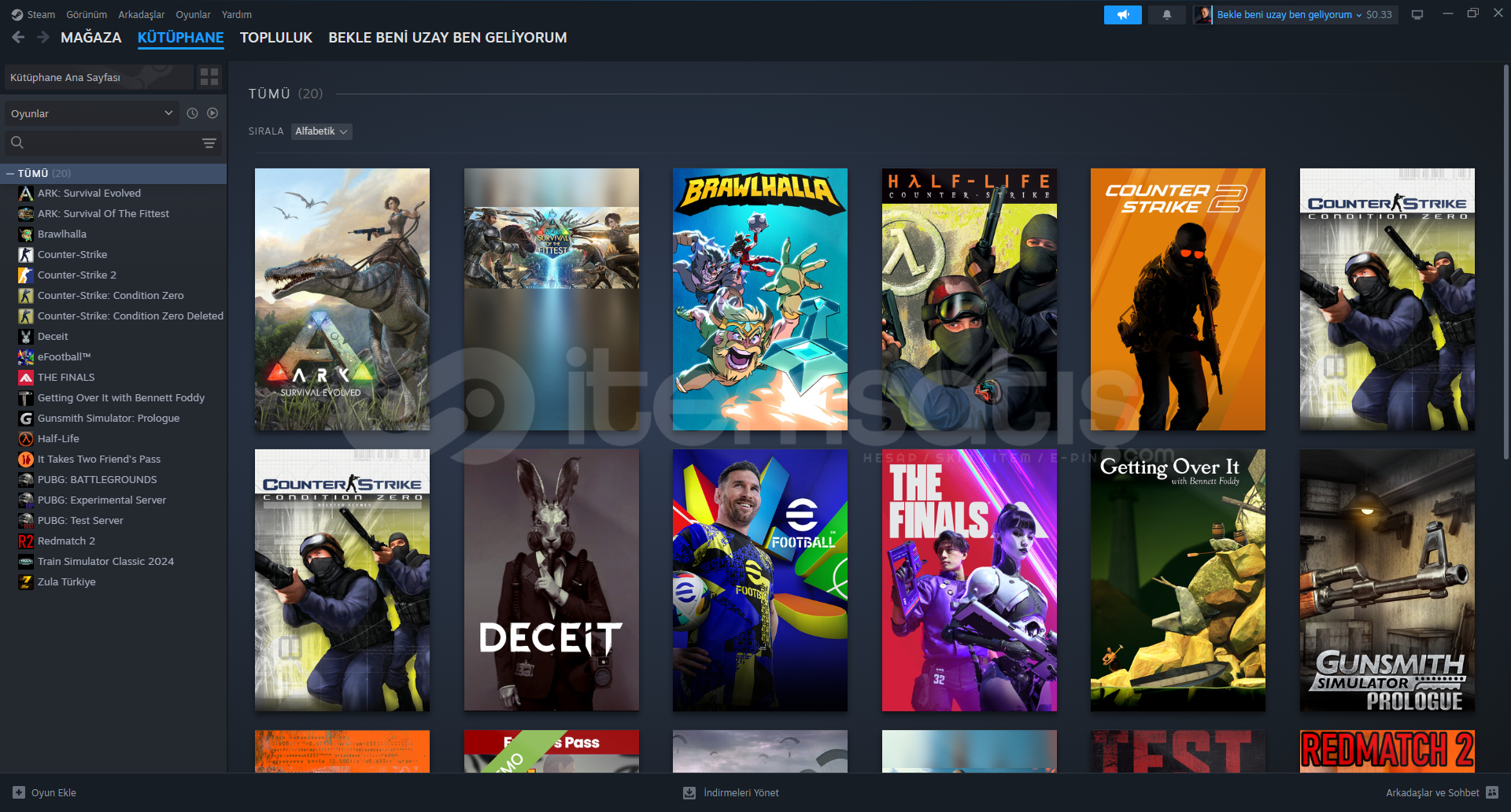The width and height of the screenshot is (1511, 812).
Task: Open THE FINALS cover thumbnail
Action: (x=970, y=580)
